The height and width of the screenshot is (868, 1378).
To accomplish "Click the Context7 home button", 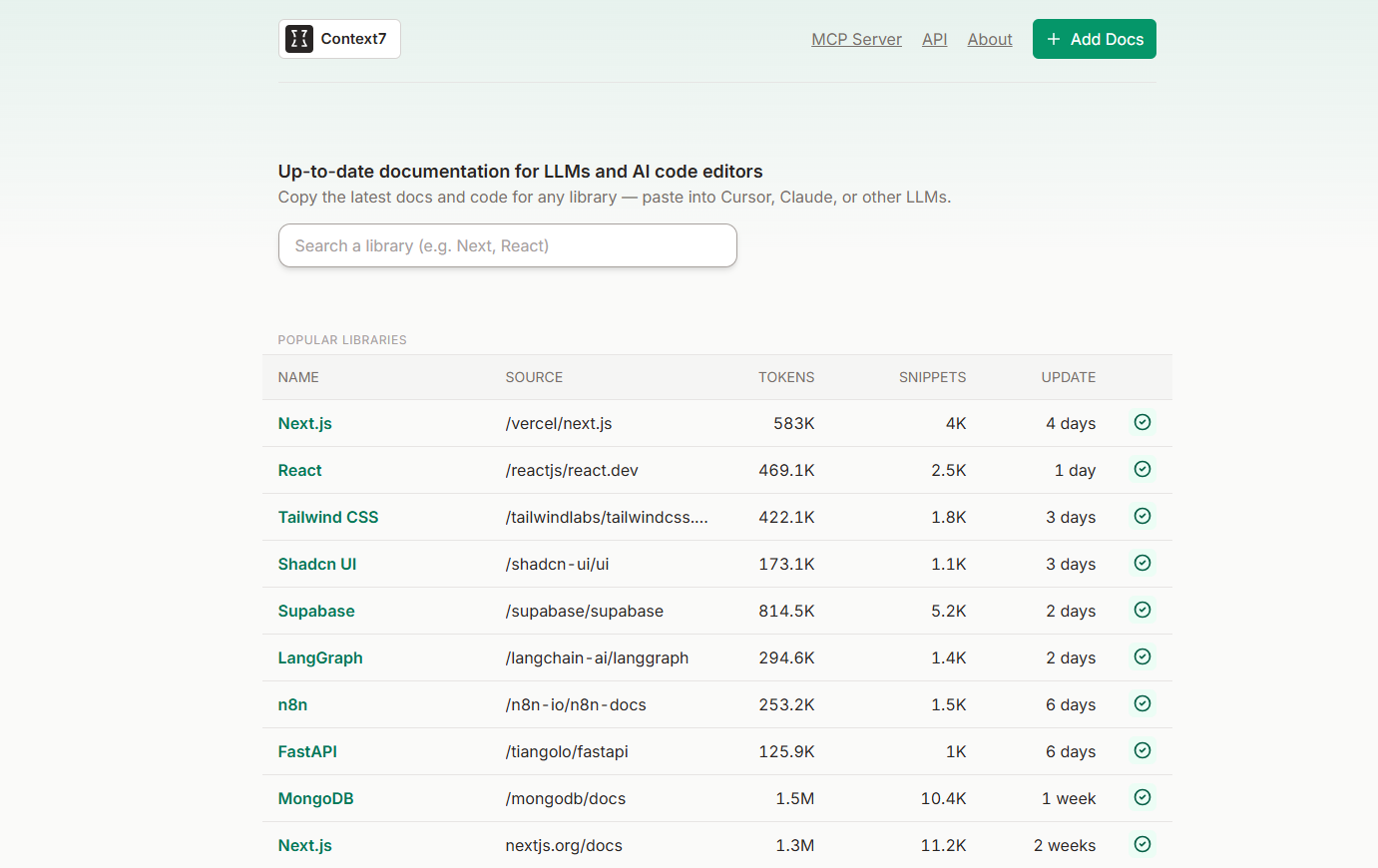I will point(339,39).
